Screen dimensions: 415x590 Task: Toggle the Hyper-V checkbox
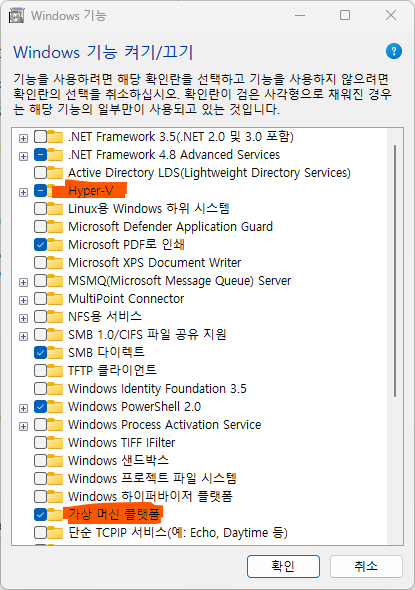pyautogui.click(x=40, y=191)
